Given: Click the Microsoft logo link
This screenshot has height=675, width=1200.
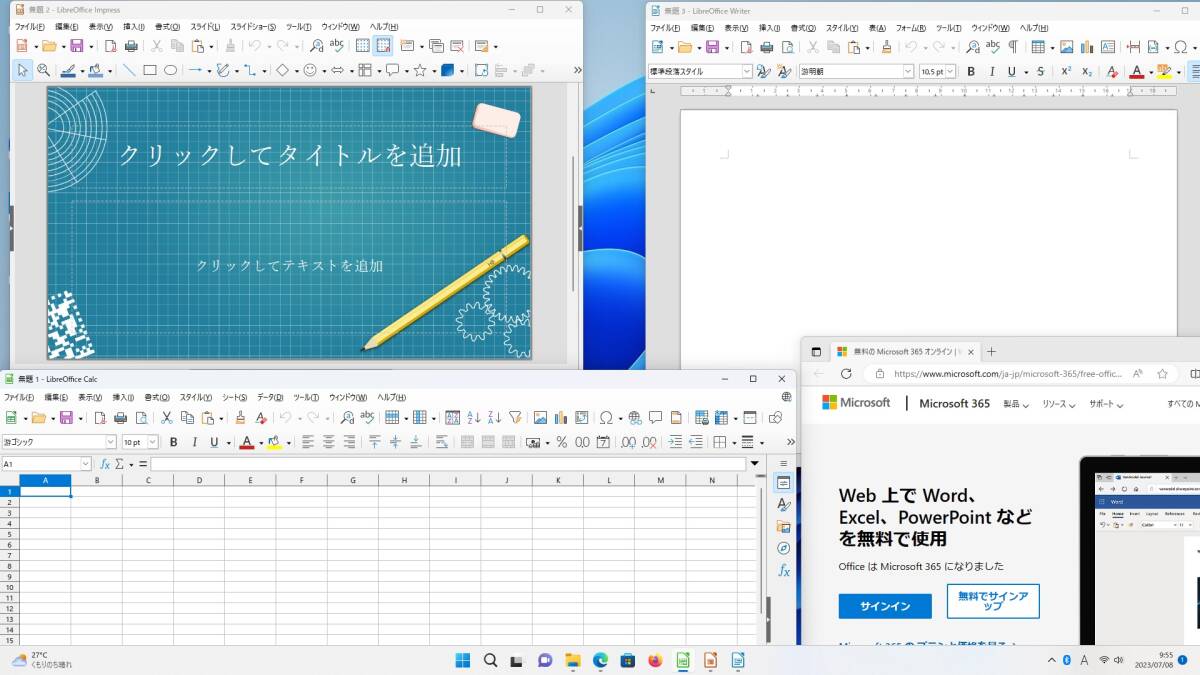Looking at the screenshot, I should tap(856, 403).
